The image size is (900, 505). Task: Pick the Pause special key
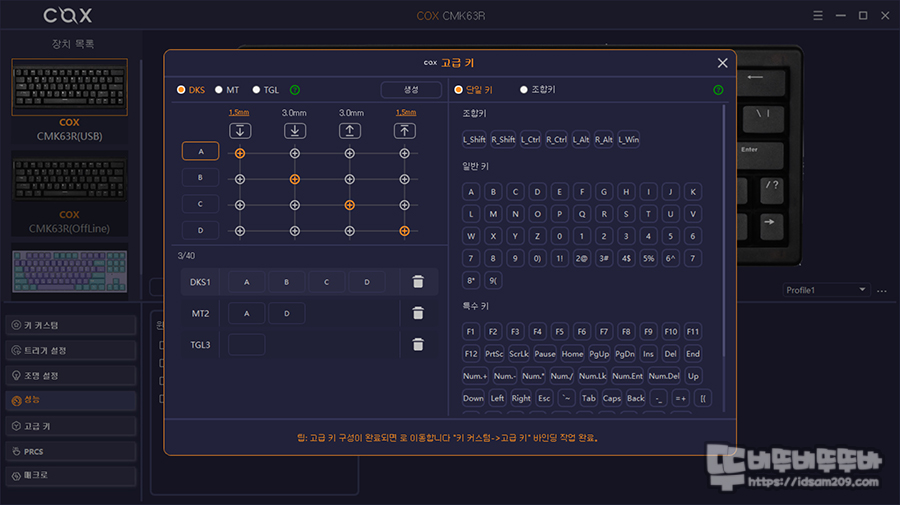pos(545,354)
